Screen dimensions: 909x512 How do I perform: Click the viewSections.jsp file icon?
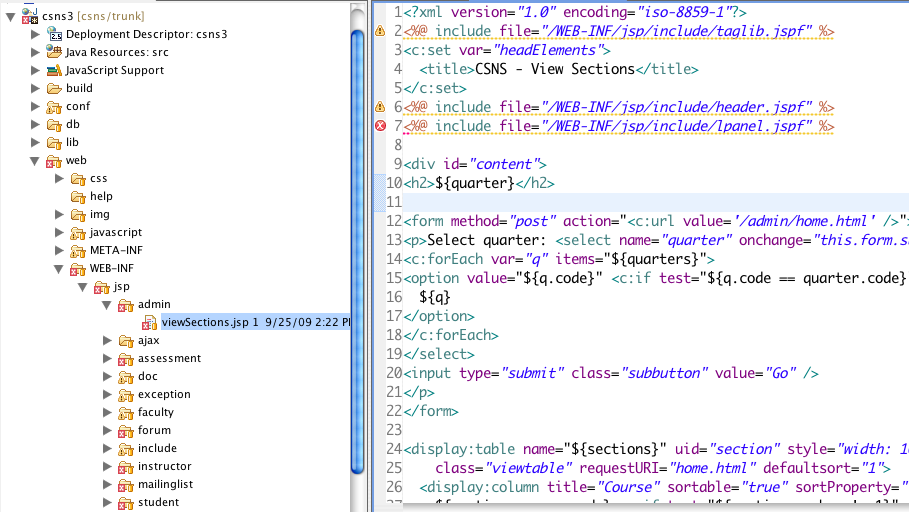pos(150,322)
